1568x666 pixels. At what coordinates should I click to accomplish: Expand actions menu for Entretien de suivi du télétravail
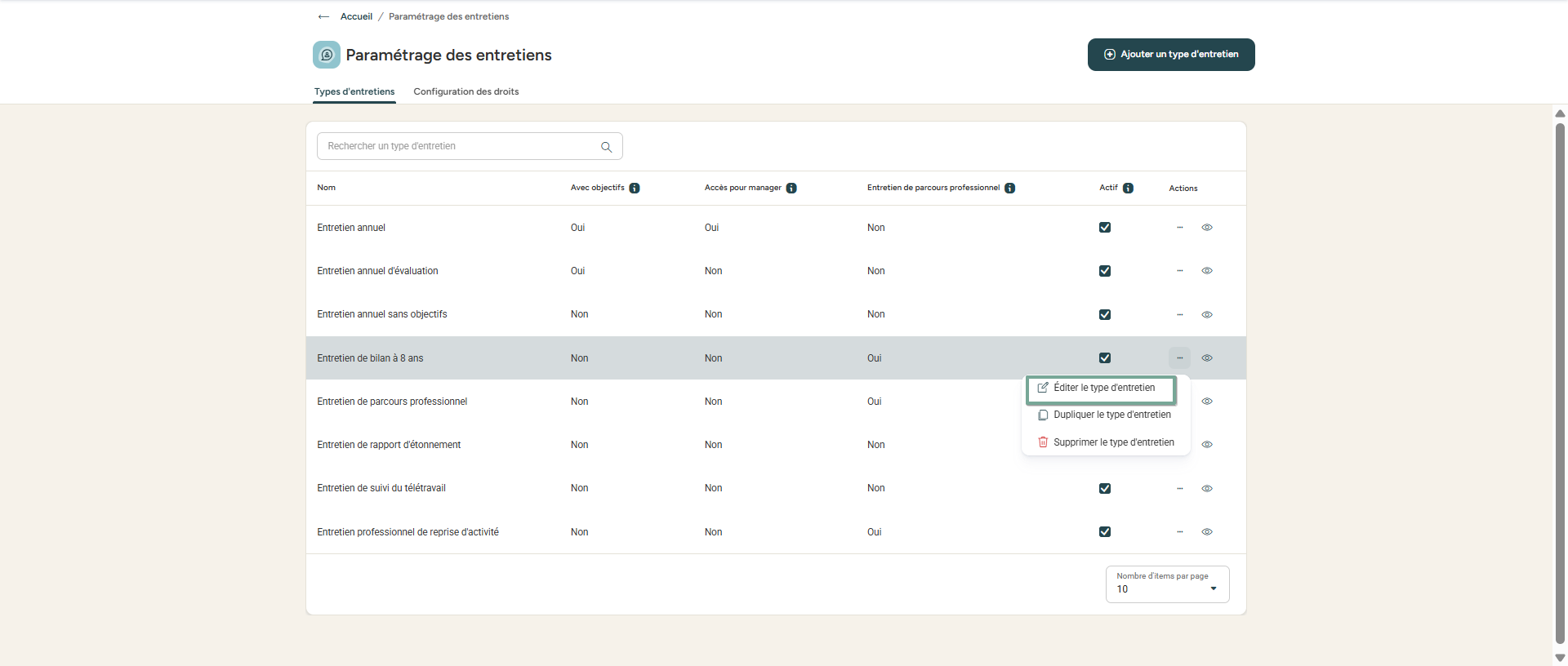click(1179, 489)
